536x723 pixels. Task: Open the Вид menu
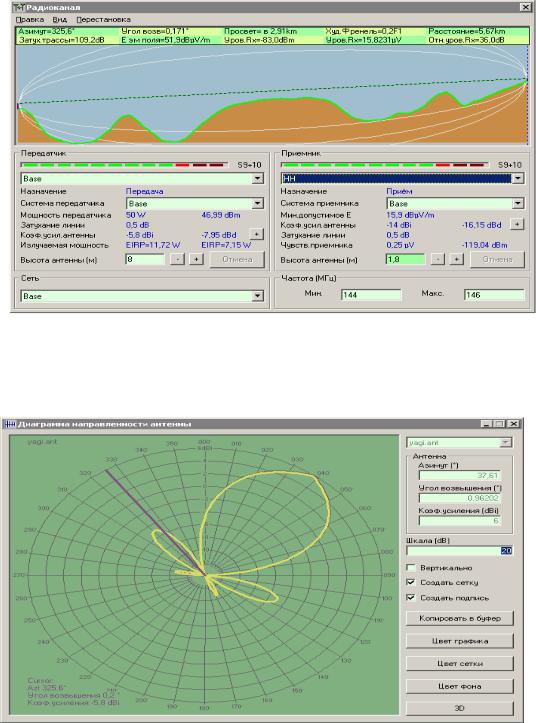pos(60,19)
